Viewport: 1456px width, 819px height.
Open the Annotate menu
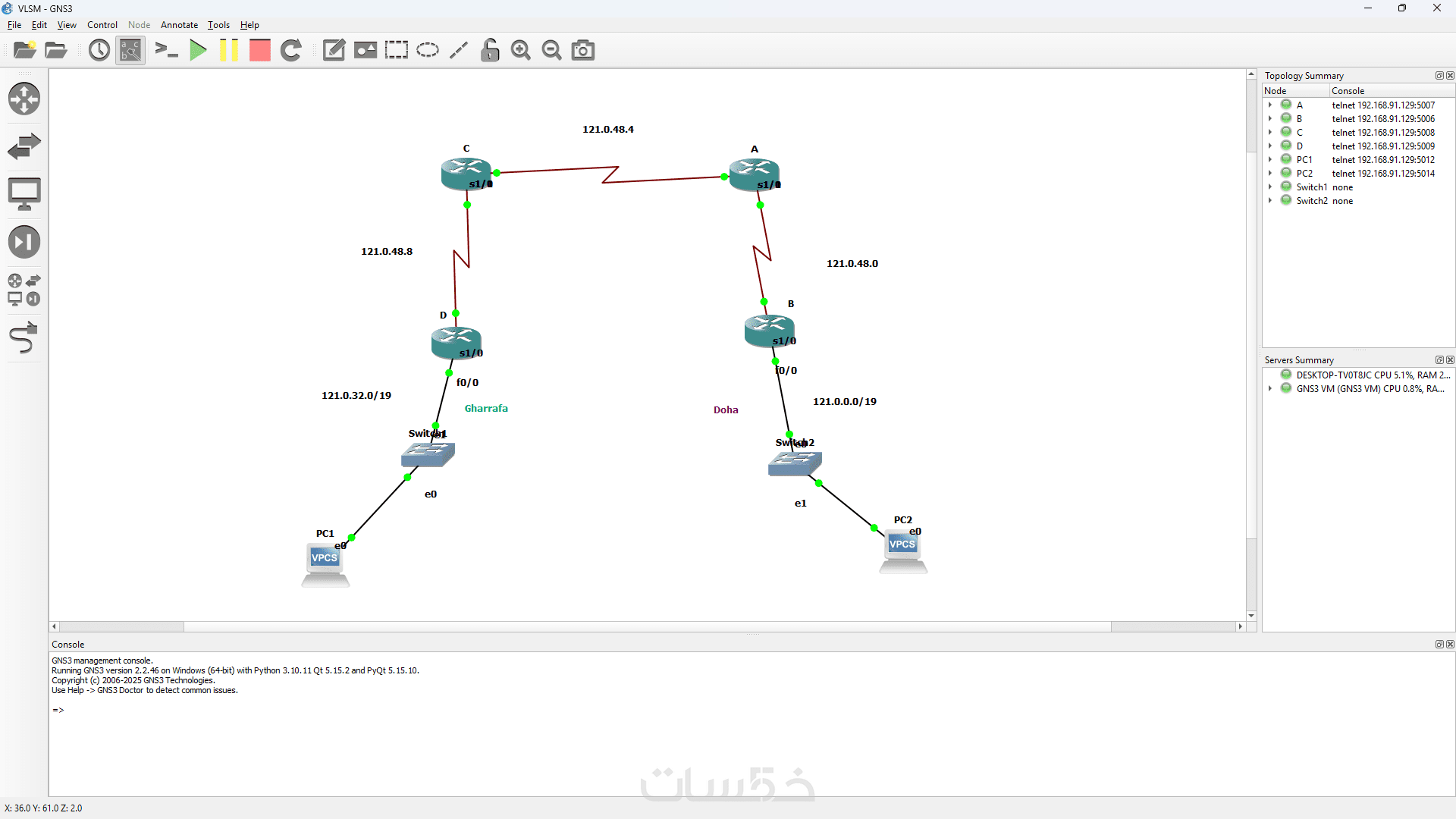pos(179,25)
